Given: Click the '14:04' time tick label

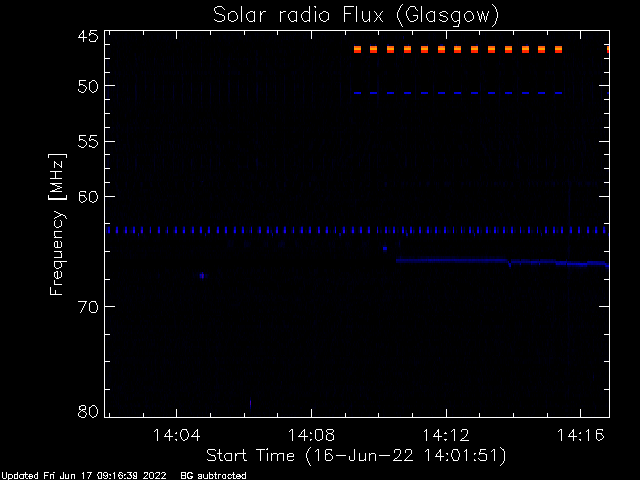Looking at the screenshot, I should [x=177, y=435].
